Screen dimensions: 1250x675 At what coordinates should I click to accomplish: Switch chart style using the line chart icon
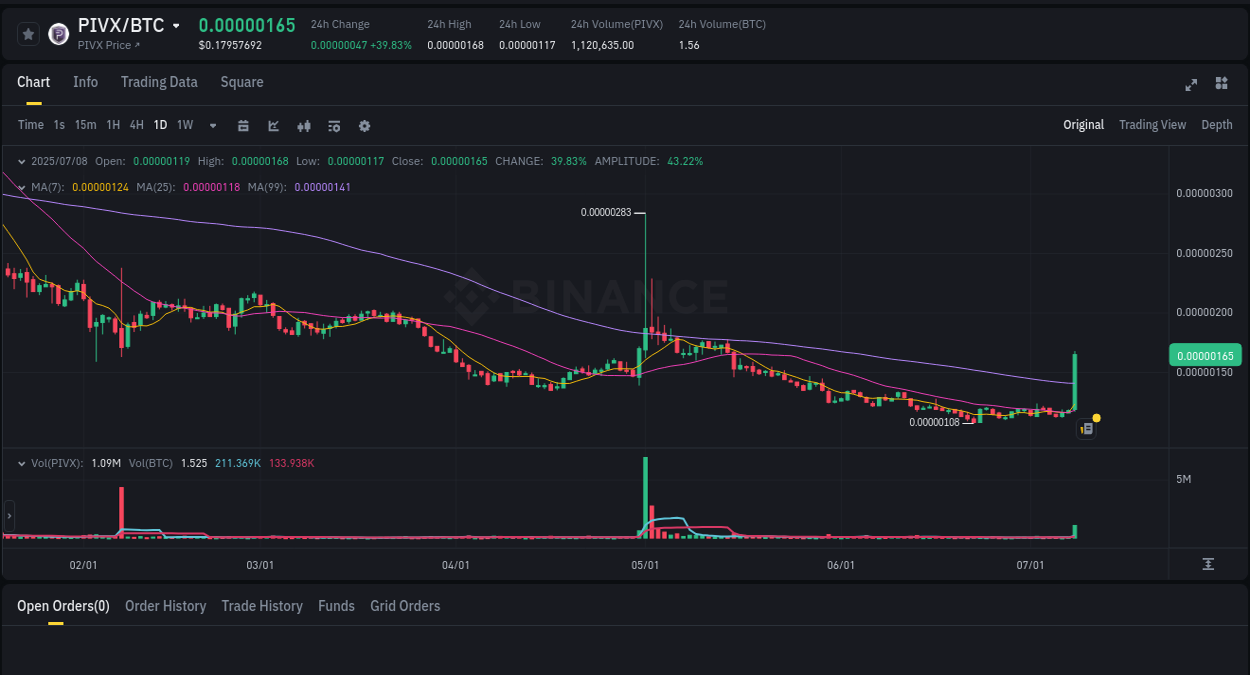(273, 125)
